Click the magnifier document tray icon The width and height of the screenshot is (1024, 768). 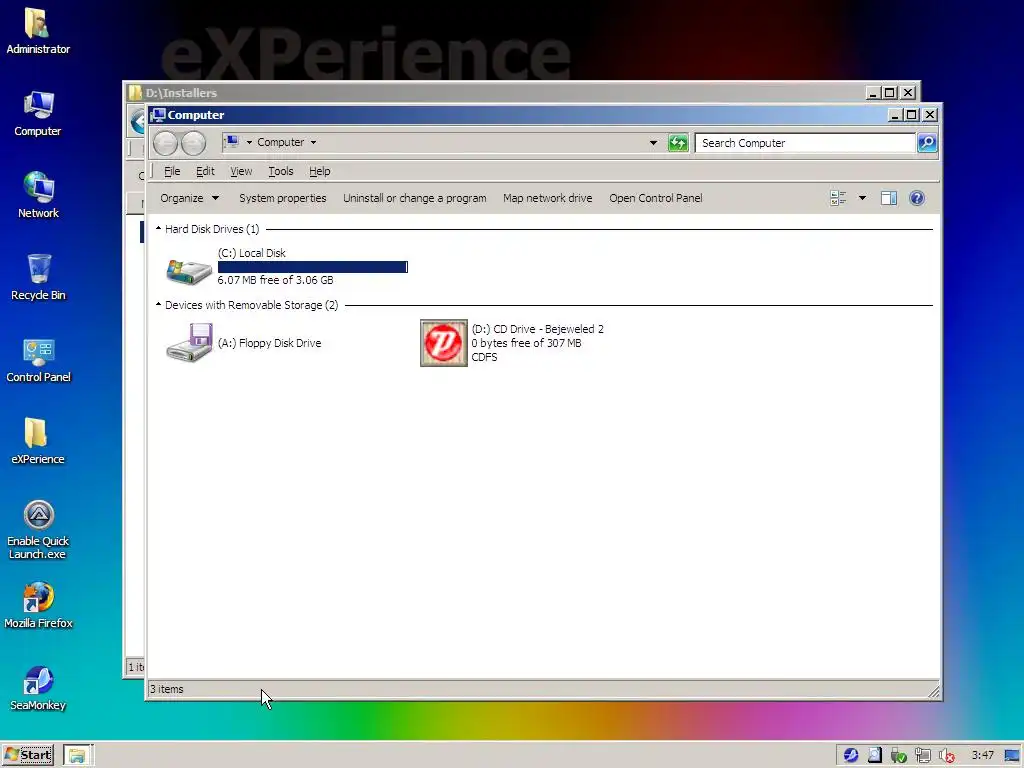874,755
